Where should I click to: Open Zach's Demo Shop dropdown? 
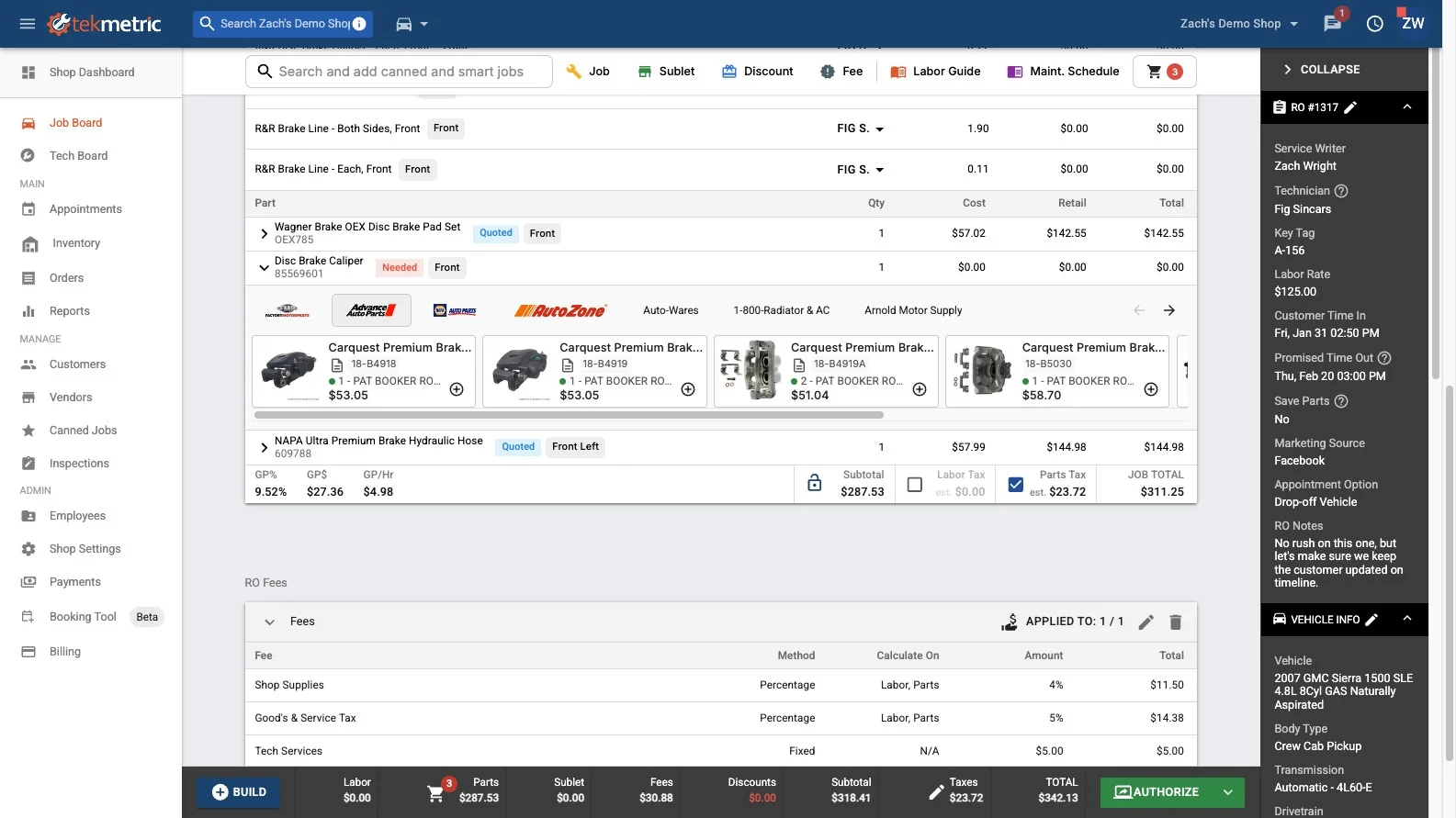coord(1239,24)
